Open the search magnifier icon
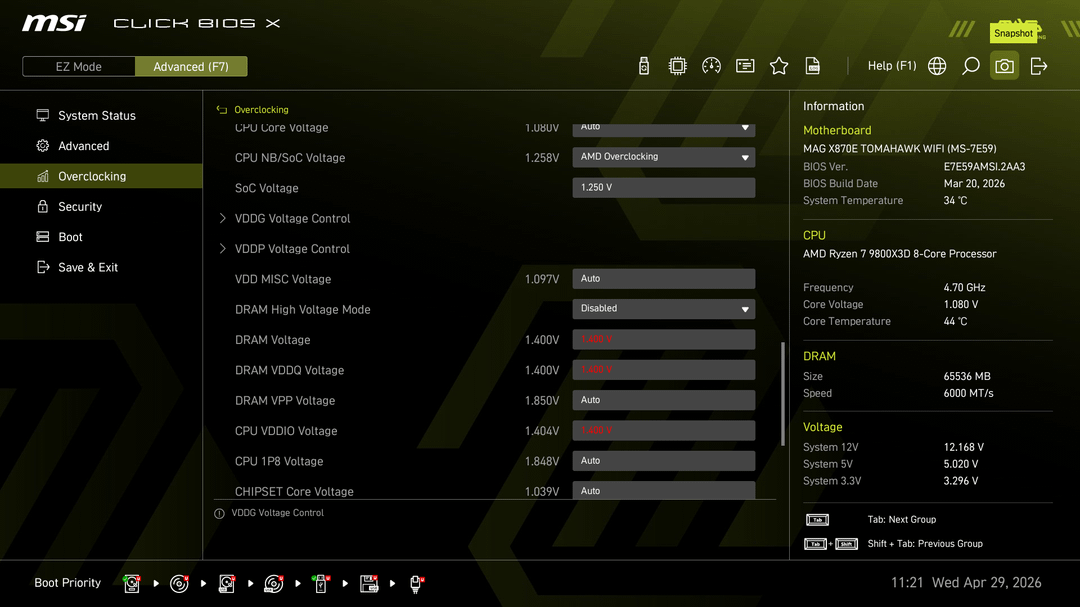The image size is (1080, 607). [971, 66]
